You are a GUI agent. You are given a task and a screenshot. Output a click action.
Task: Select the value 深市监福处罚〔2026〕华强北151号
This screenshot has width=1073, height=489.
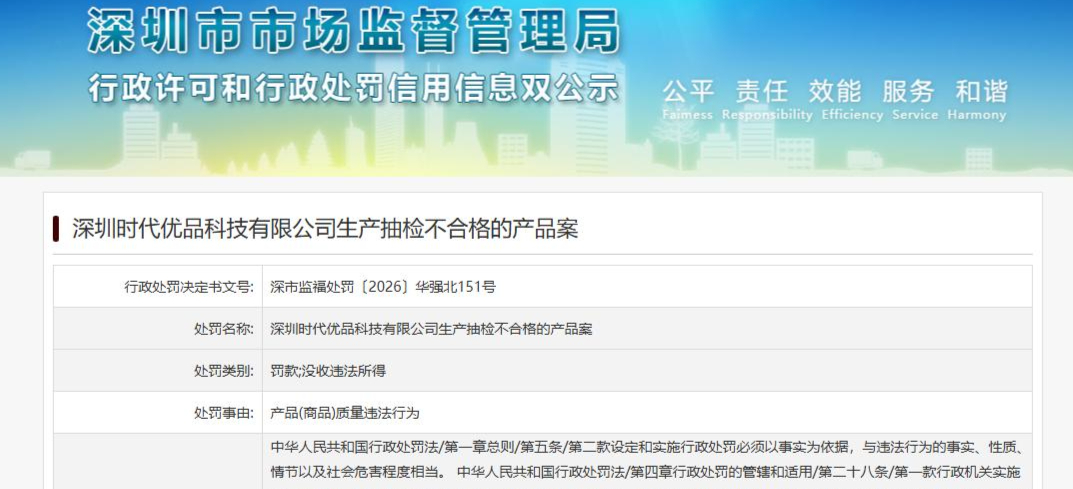coord(383,287)
